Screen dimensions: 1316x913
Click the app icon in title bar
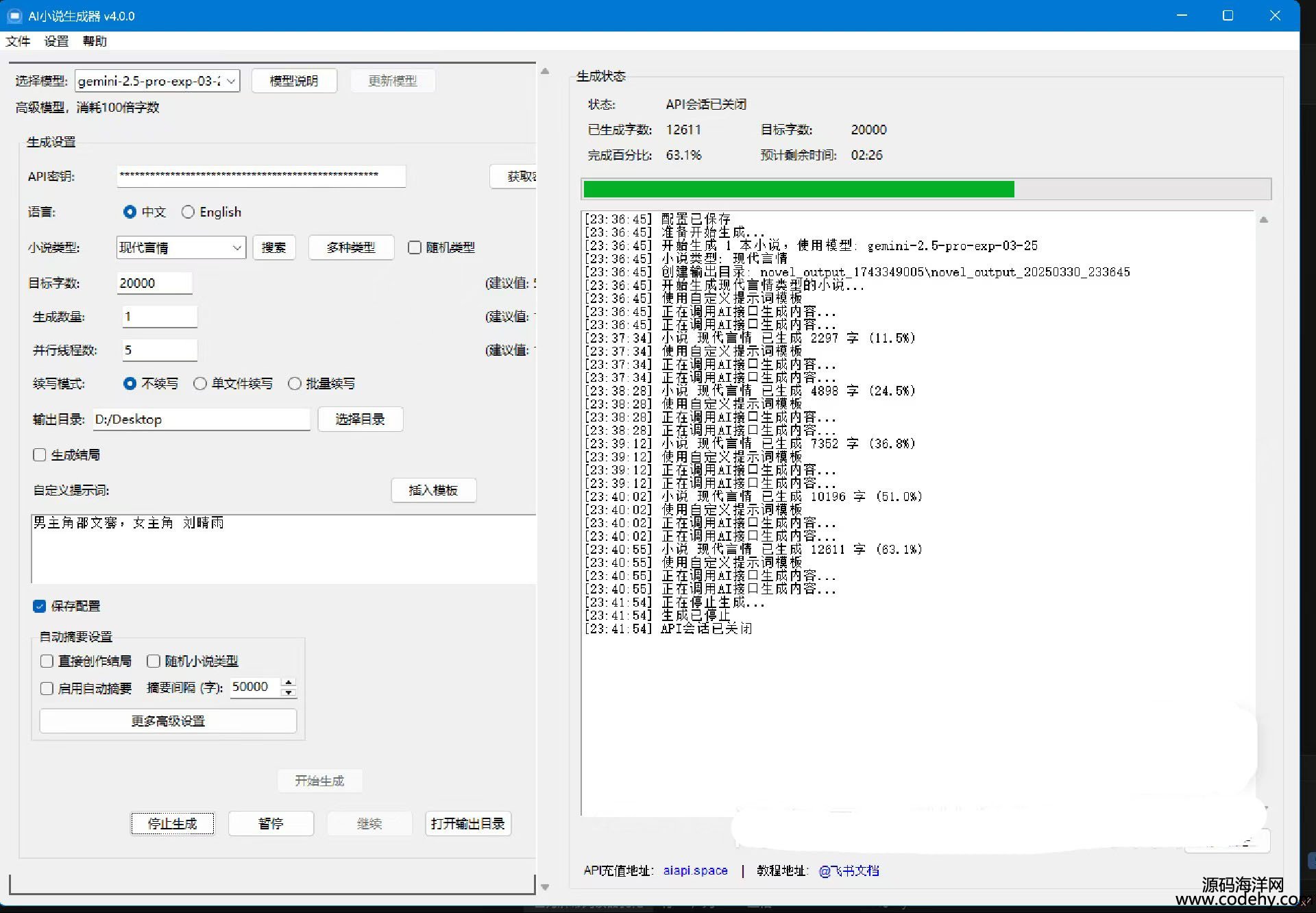coord(15,16)
